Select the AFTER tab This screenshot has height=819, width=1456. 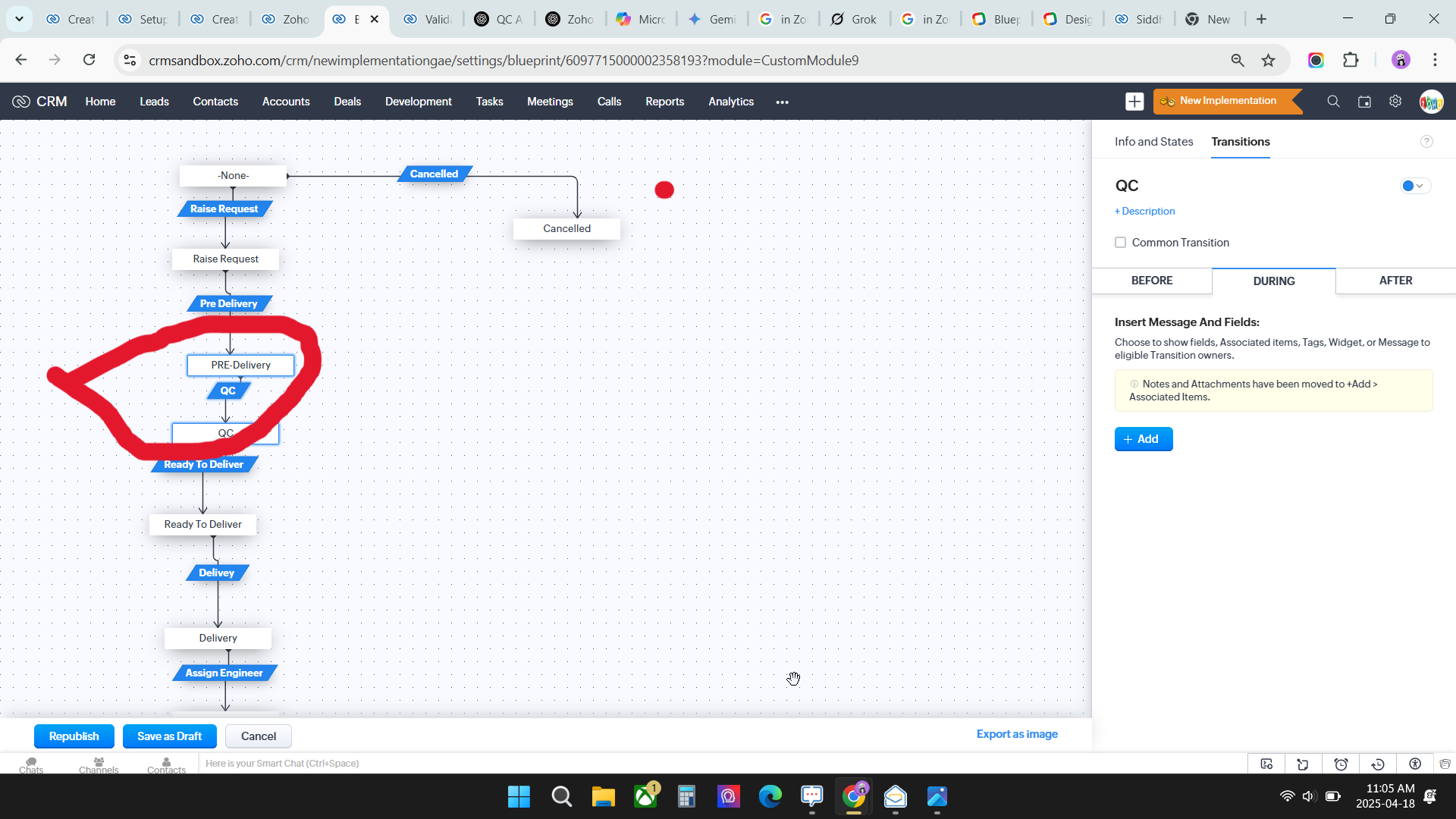point(1395,281)
